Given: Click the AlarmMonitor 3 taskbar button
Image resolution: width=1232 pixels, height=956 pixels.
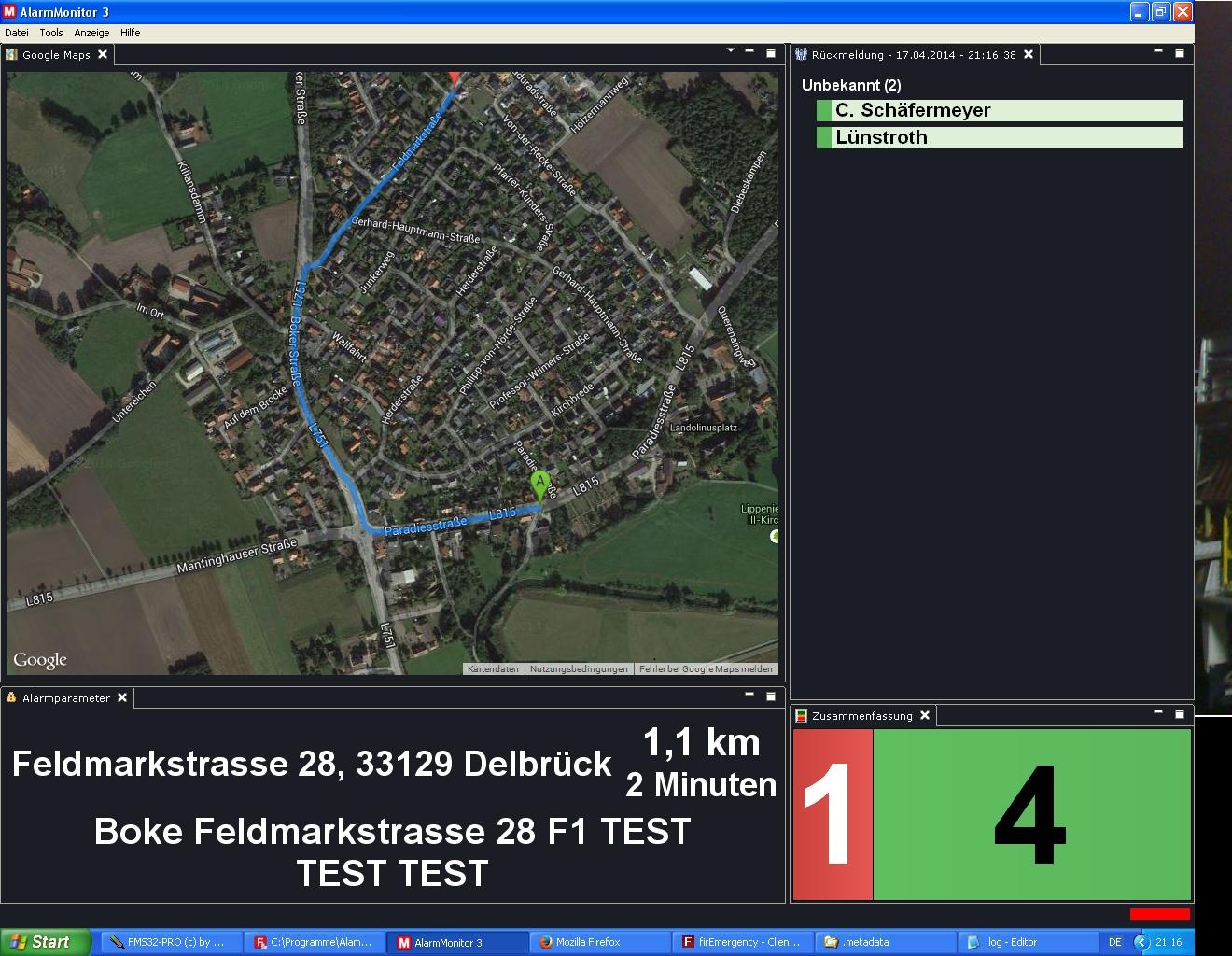Looking at the screenshot, I should click(458, 943).
